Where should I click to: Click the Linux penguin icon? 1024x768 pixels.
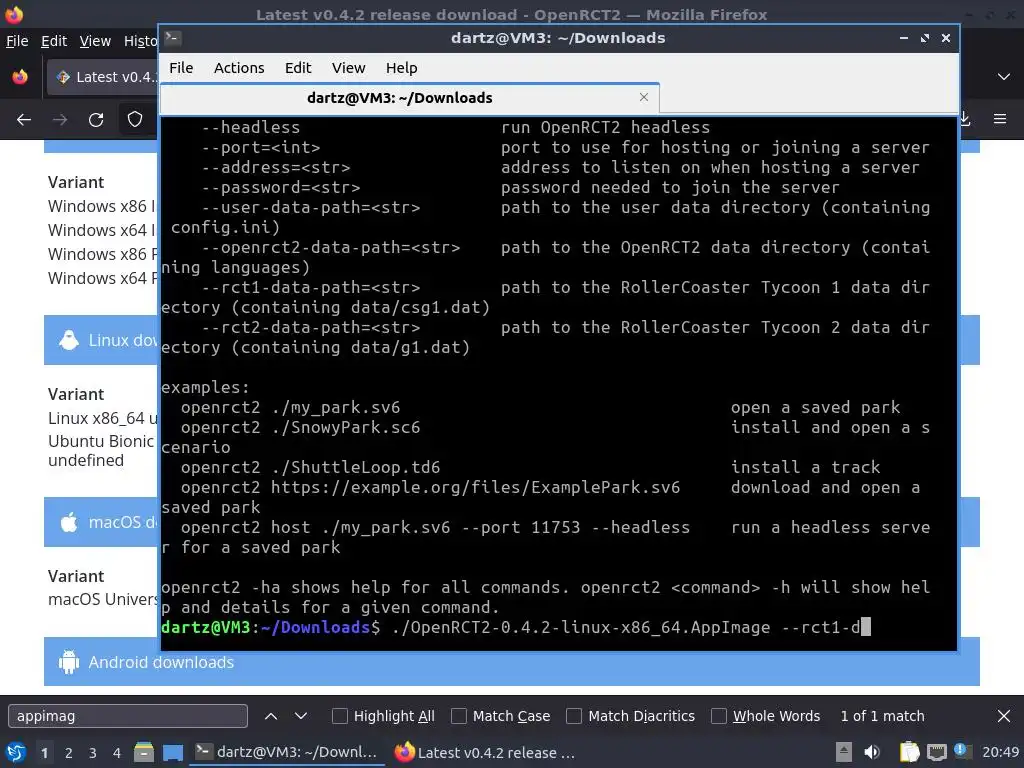pos(69,340)
